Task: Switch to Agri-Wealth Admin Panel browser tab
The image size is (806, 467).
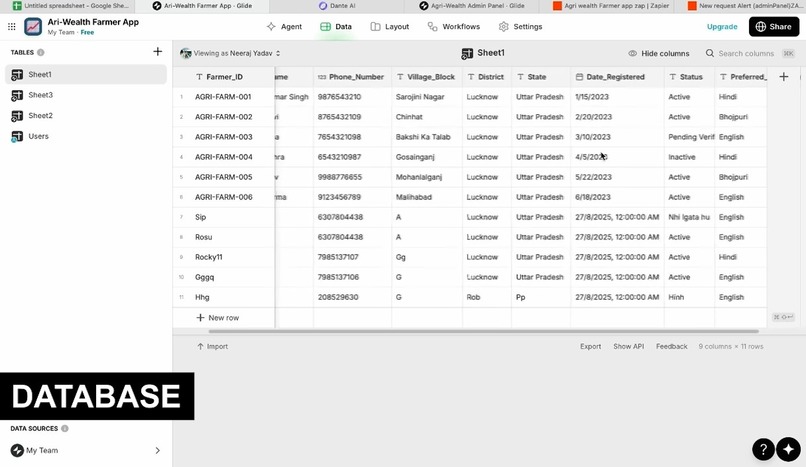Action: pyautogui.click(x=472, y=6)
